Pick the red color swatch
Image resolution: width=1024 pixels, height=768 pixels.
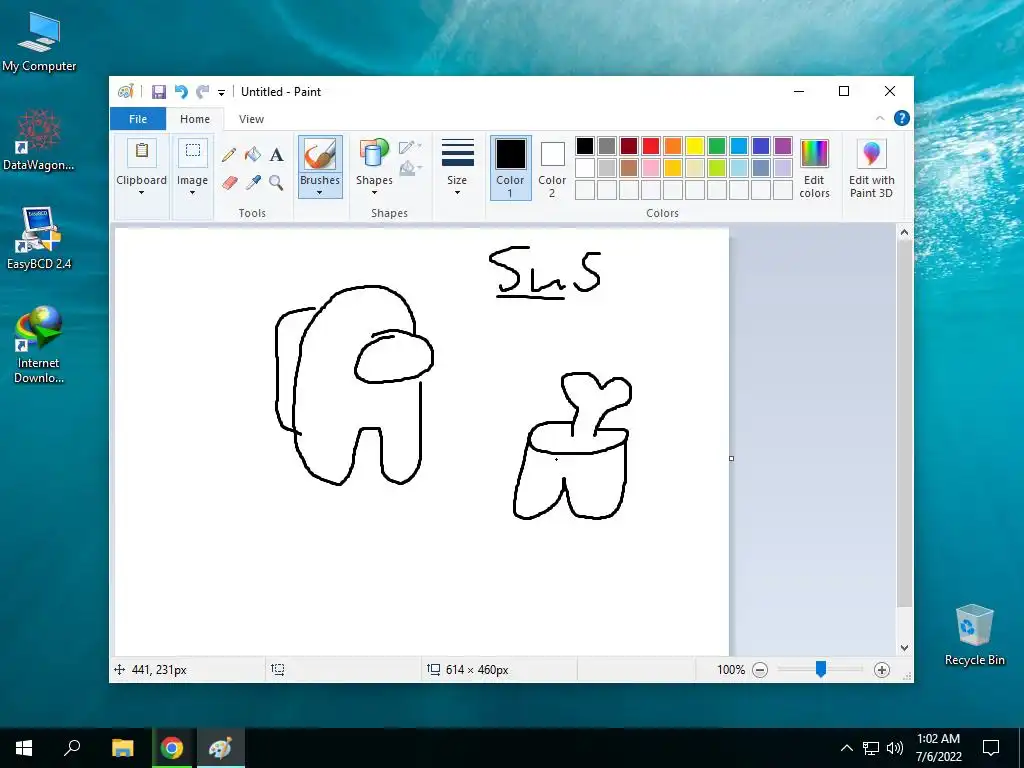[651, 146]
